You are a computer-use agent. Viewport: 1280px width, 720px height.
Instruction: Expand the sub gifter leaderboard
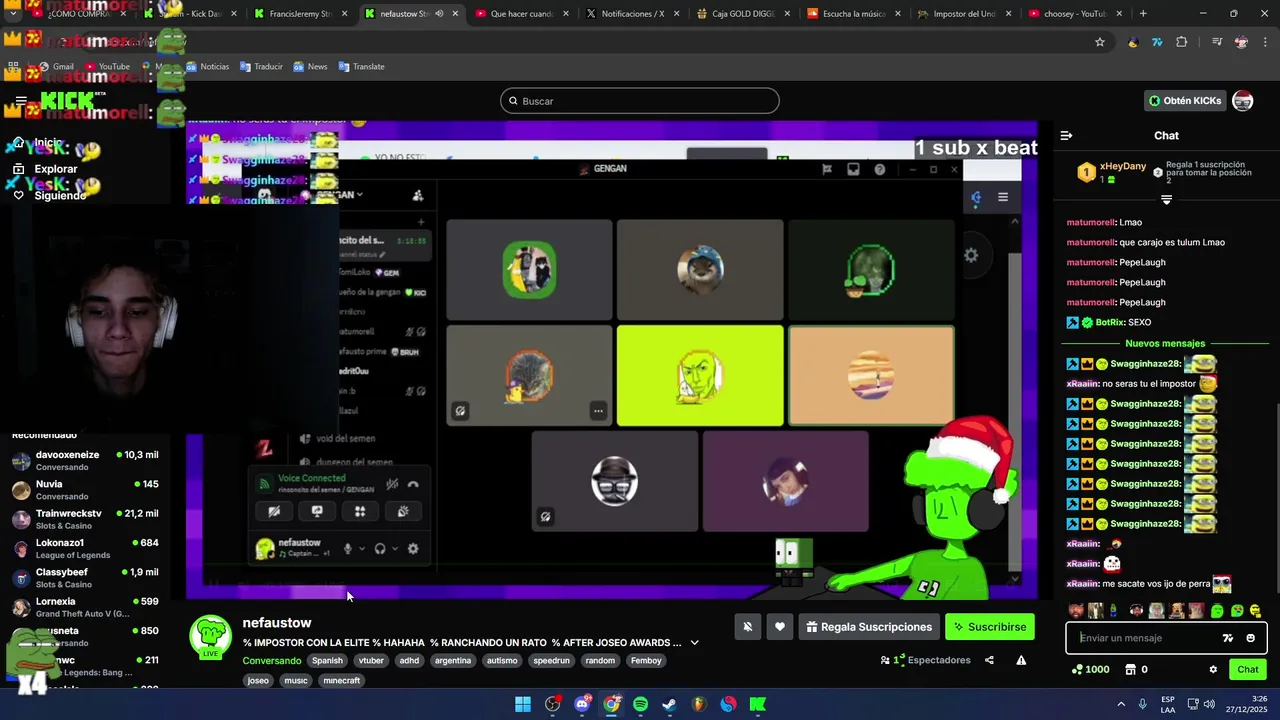click(1166, 199)
